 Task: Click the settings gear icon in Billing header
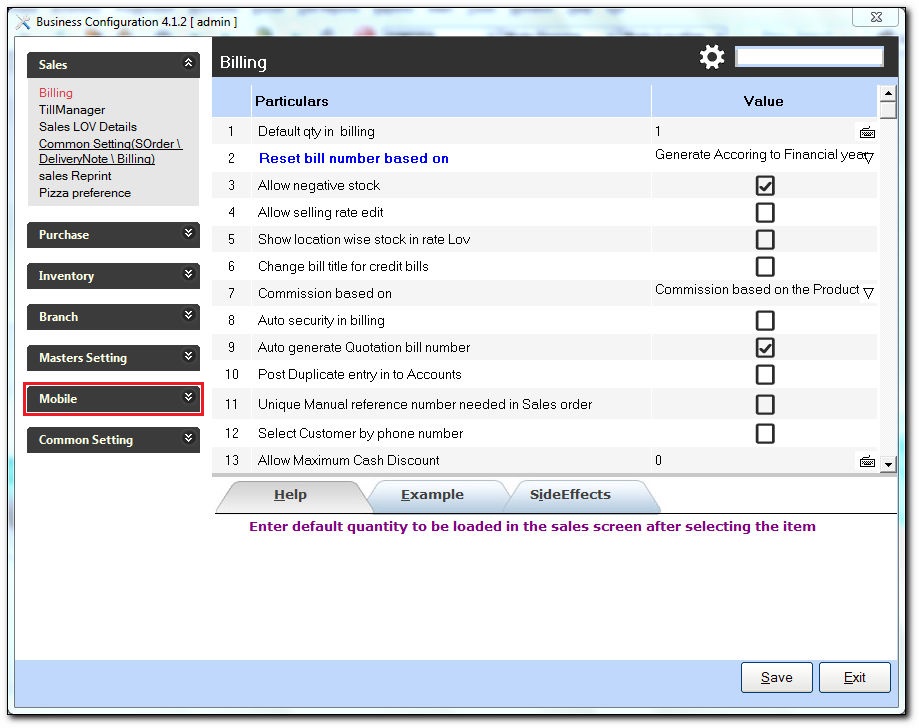point(712,57)
